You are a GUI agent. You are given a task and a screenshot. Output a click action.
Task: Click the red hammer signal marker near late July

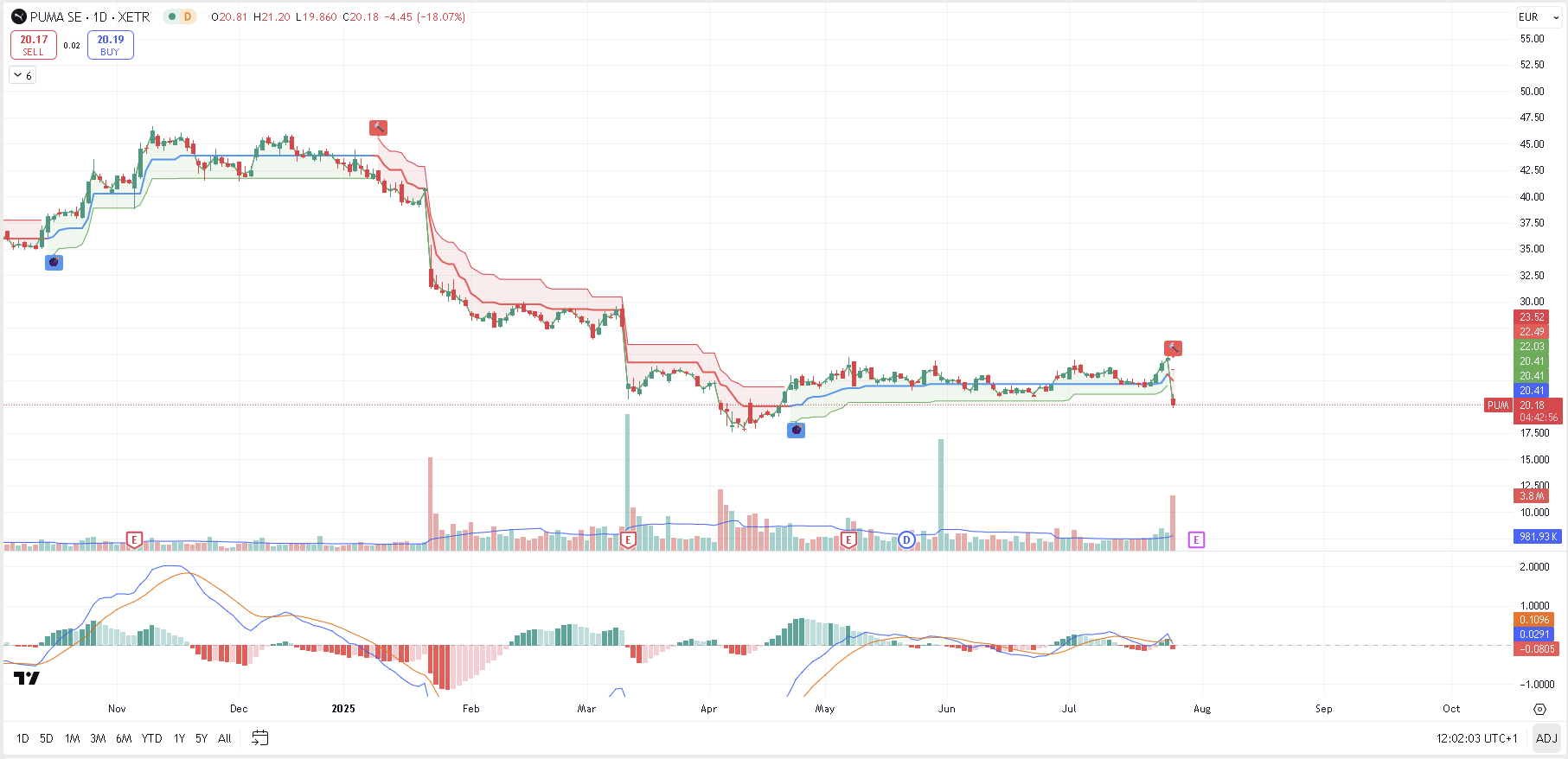pos(1173,348)
